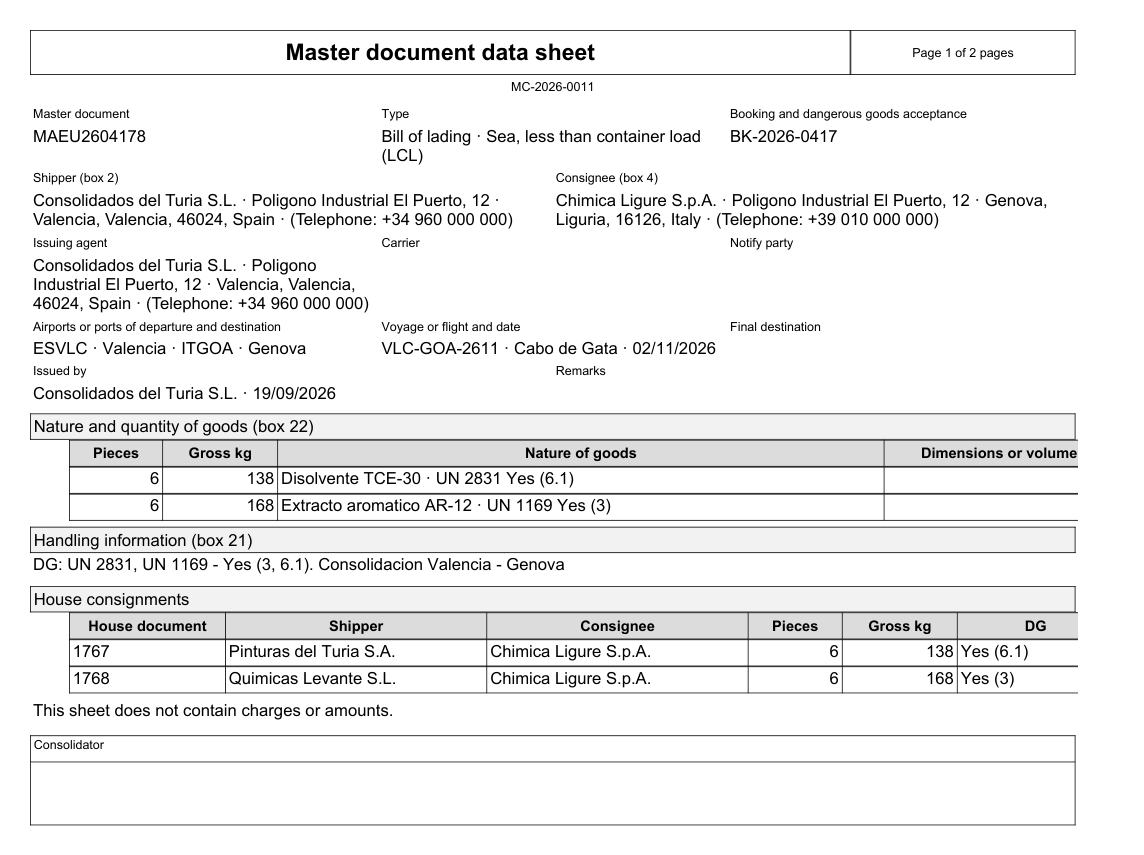Click the Final destination label
Image resolution: width=1144 pixels, height=855 pixels.
pyautogui.click(x=775, y=327)
